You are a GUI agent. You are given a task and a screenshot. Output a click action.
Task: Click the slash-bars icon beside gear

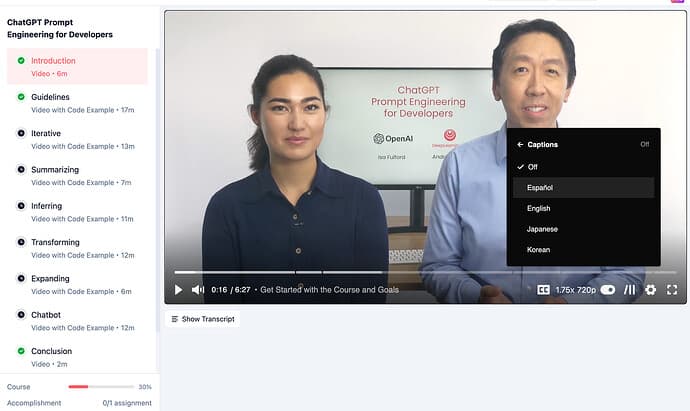pos(630,290)
